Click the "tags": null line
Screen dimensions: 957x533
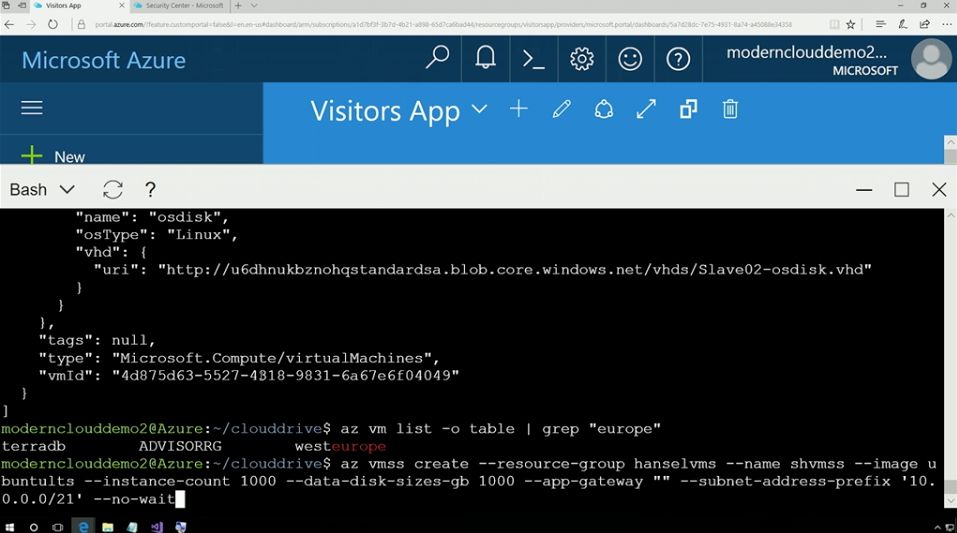(97, 340)
